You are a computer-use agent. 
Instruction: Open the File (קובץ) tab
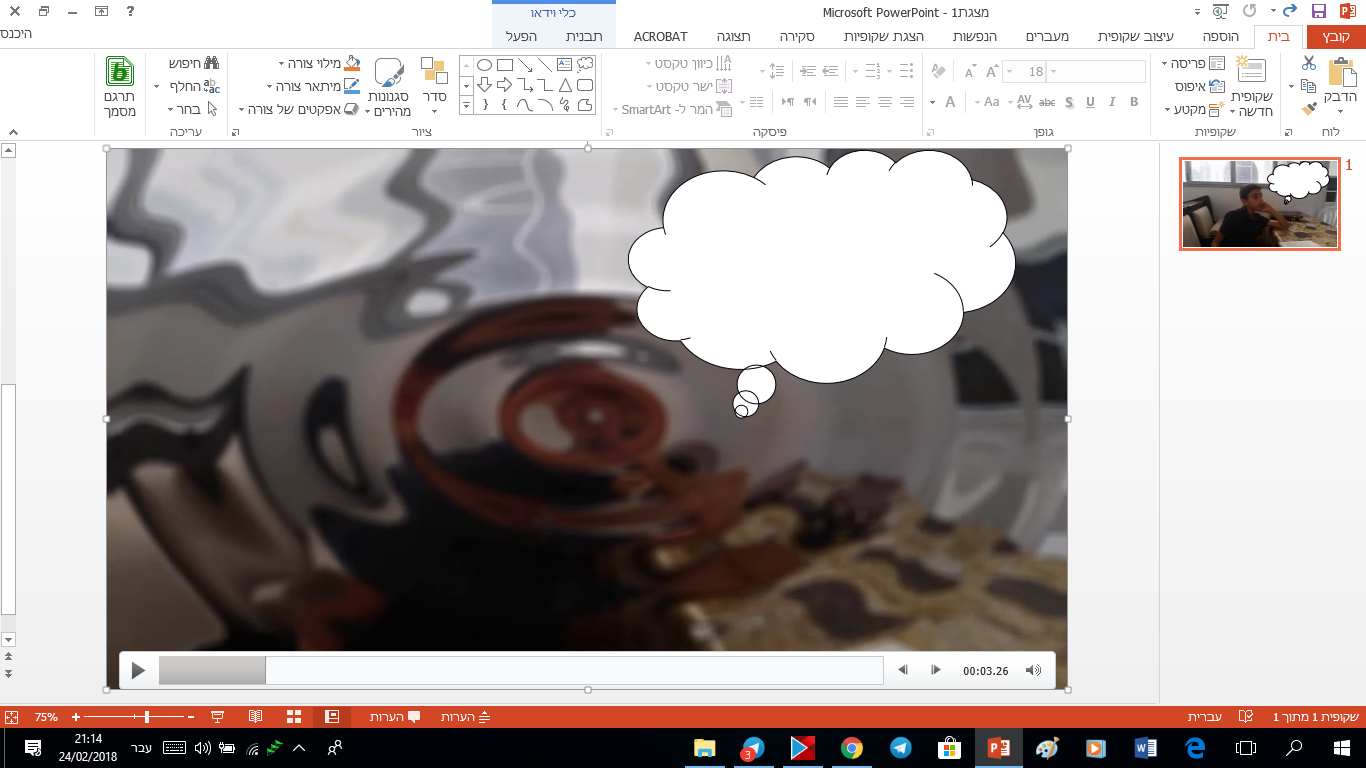point(1335,37)
